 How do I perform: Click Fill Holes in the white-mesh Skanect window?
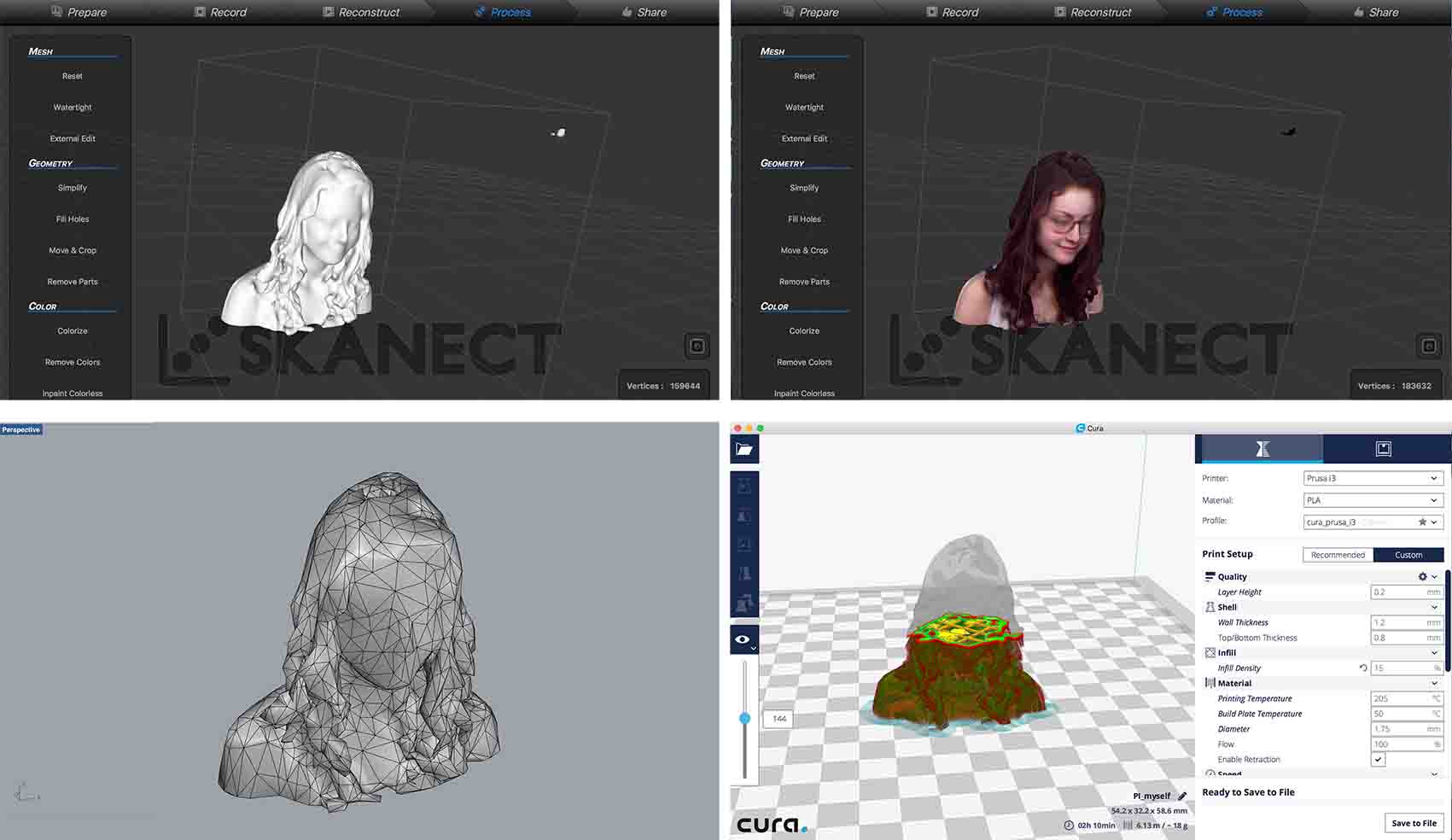pyautogui.click(x=73, y=219)
